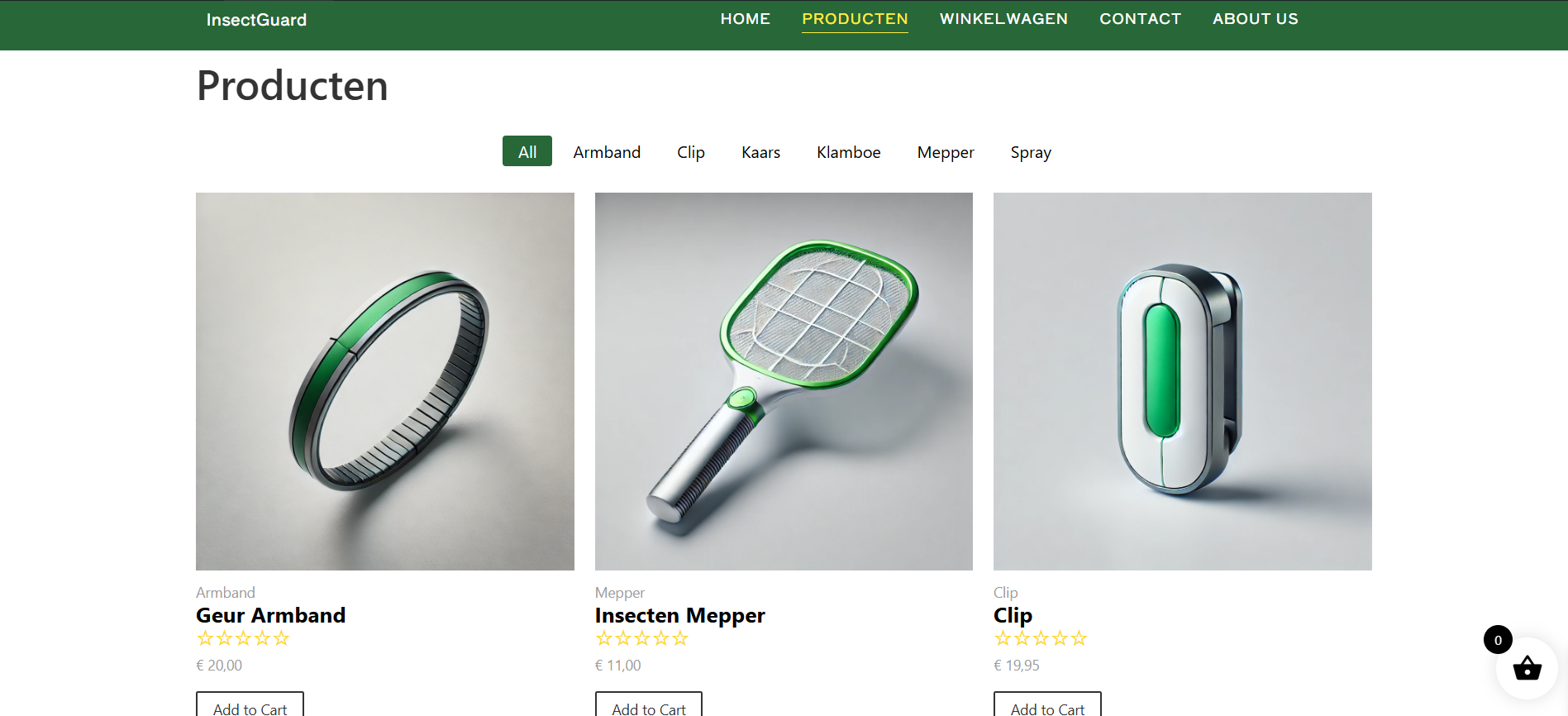Filter products by Kaars
The height and width of the screenshot is (716, 1568).
pyautogui.click(x=760, y=152)
